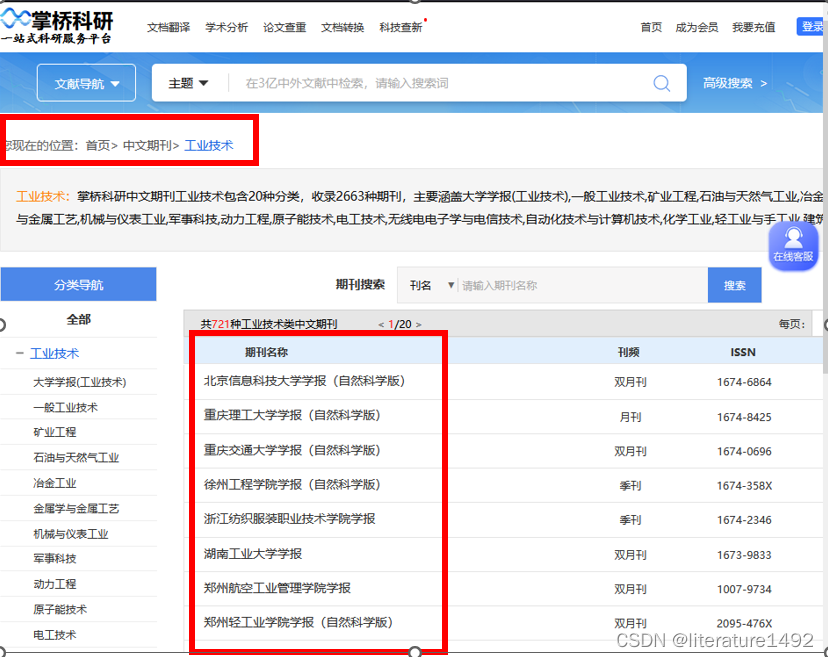Screen dimensions: 828x657
Task: Select 一般工业技术 category
Action: 65,407
